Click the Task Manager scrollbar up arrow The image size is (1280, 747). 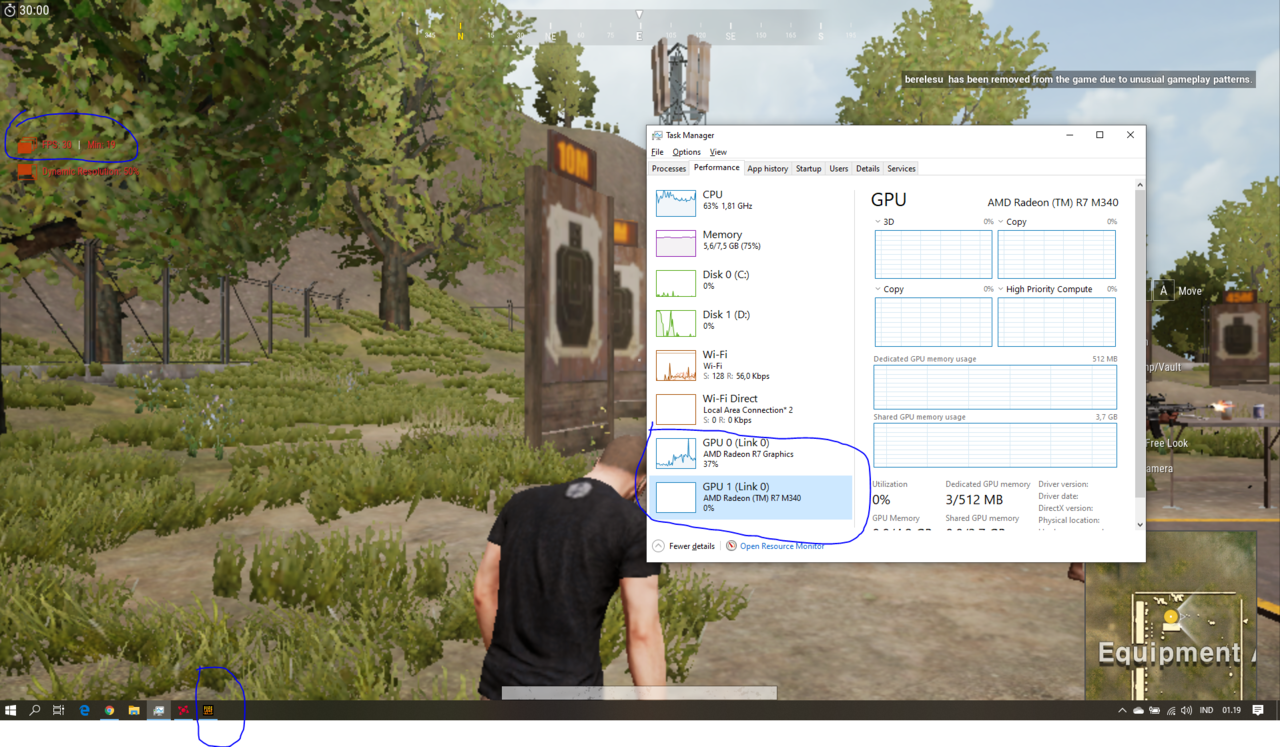(1139, 186)
